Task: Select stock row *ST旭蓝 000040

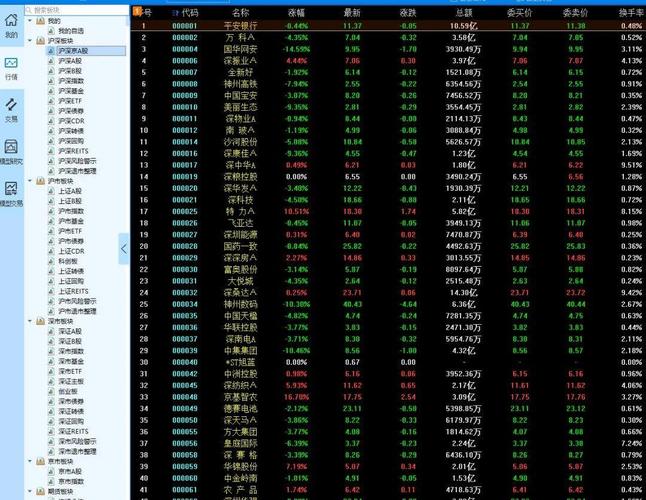Action: [x=388, y=362]
